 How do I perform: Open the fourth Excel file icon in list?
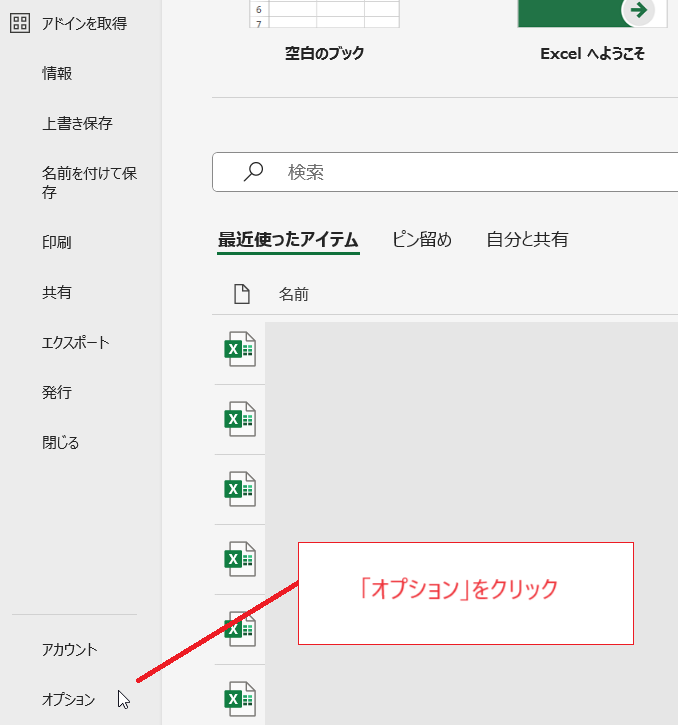click(240, 559)
